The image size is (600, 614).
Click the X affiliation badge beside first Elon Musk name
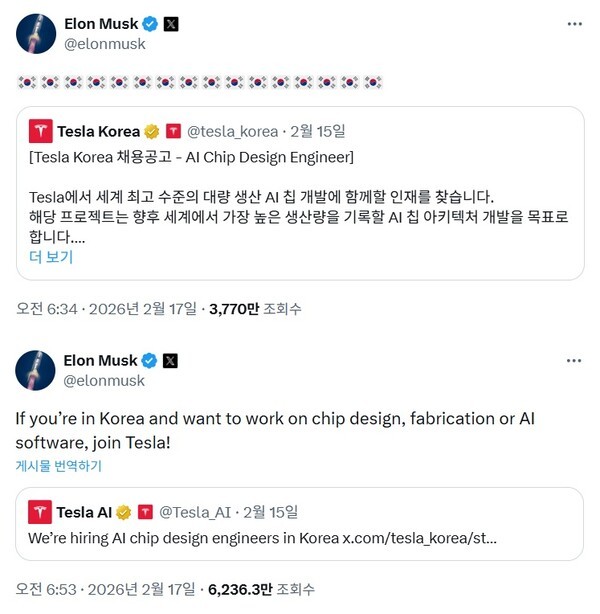point(170,23)
